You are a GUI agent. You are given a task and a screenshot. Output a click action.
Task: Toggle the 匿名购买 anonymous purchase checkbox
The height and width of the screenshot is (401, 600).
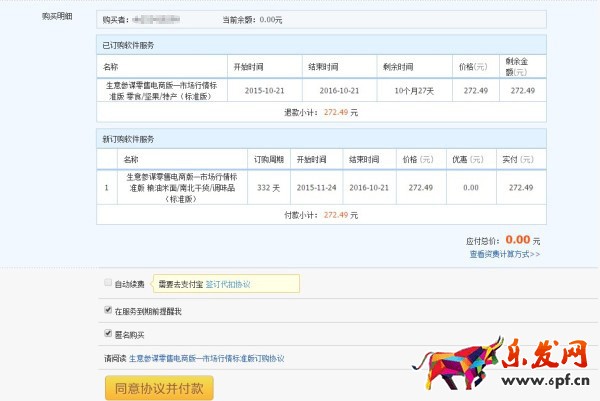click(108, 334)
